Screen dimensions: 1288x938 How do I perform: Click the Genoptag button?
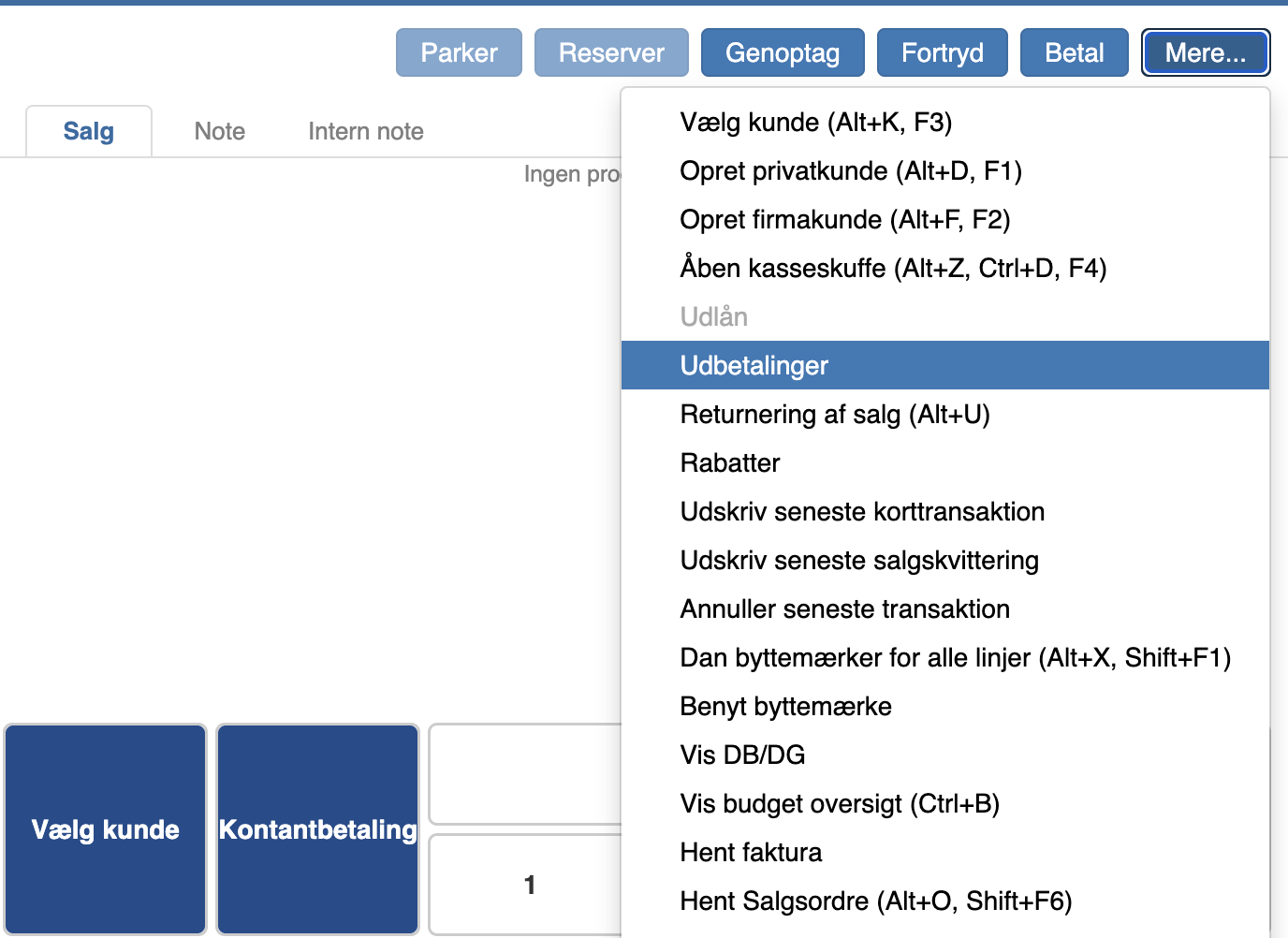coord(782,52)
